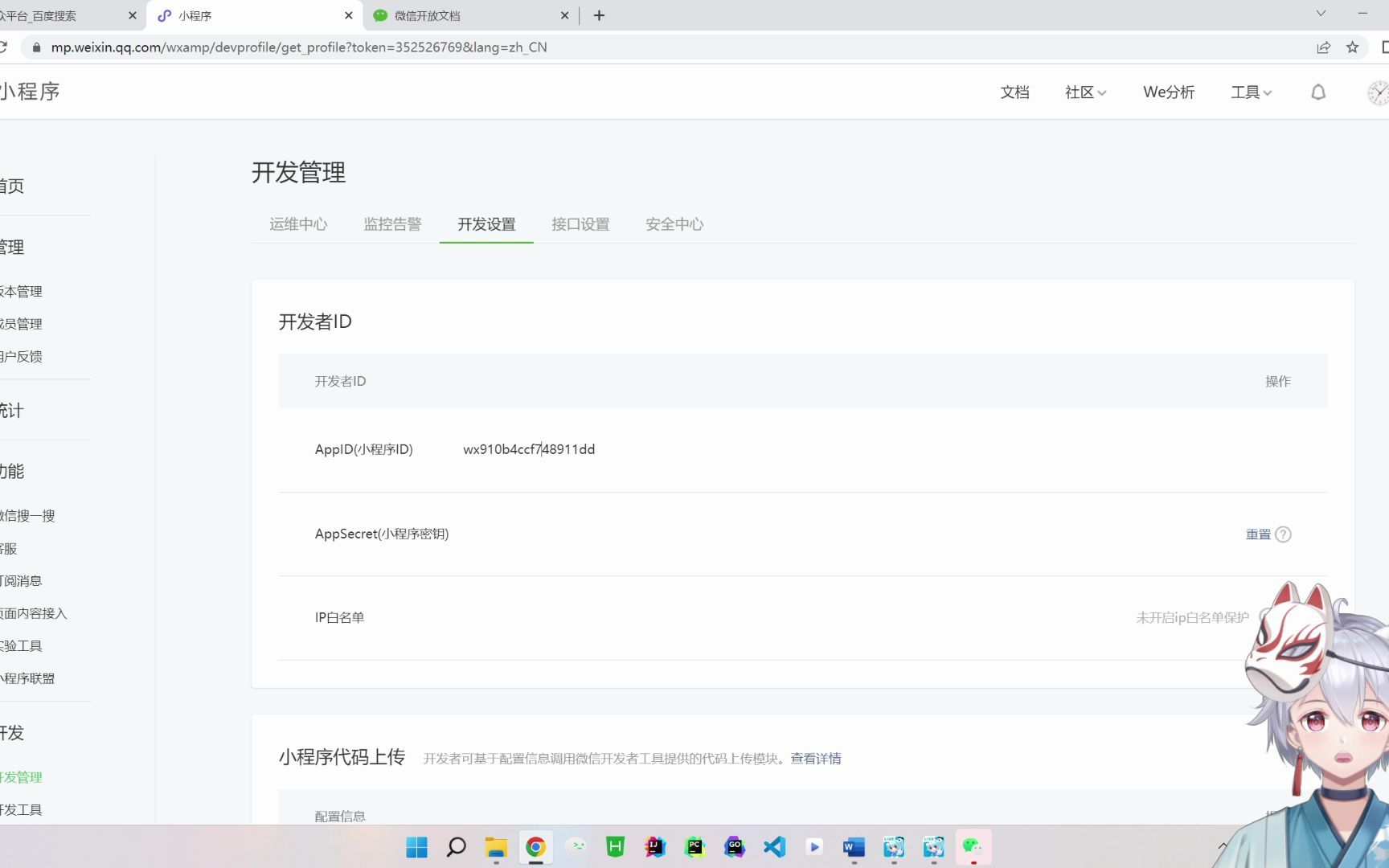Open the browser tab list chevron
This screenshot has height=868, width=1389.
(x=1321, y=14)
